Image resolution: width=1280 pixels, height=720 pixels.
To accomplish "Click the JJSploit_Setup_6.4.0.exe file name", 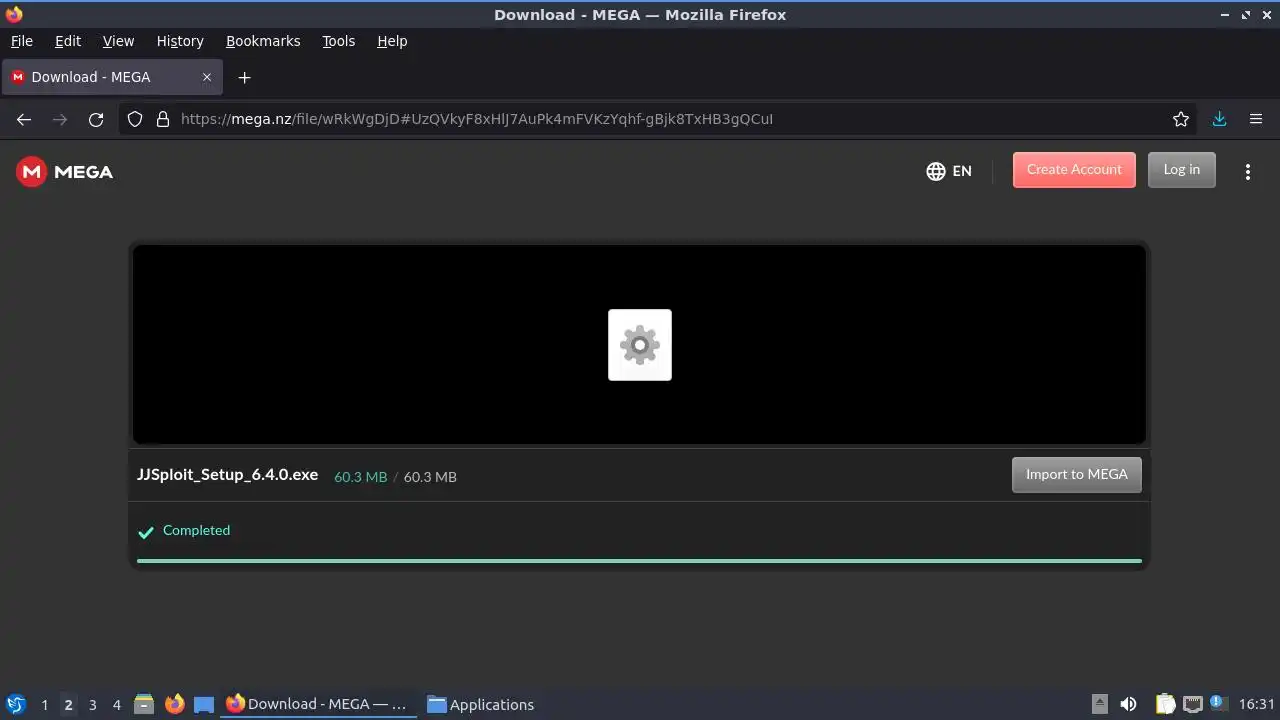I will (227, 475).
